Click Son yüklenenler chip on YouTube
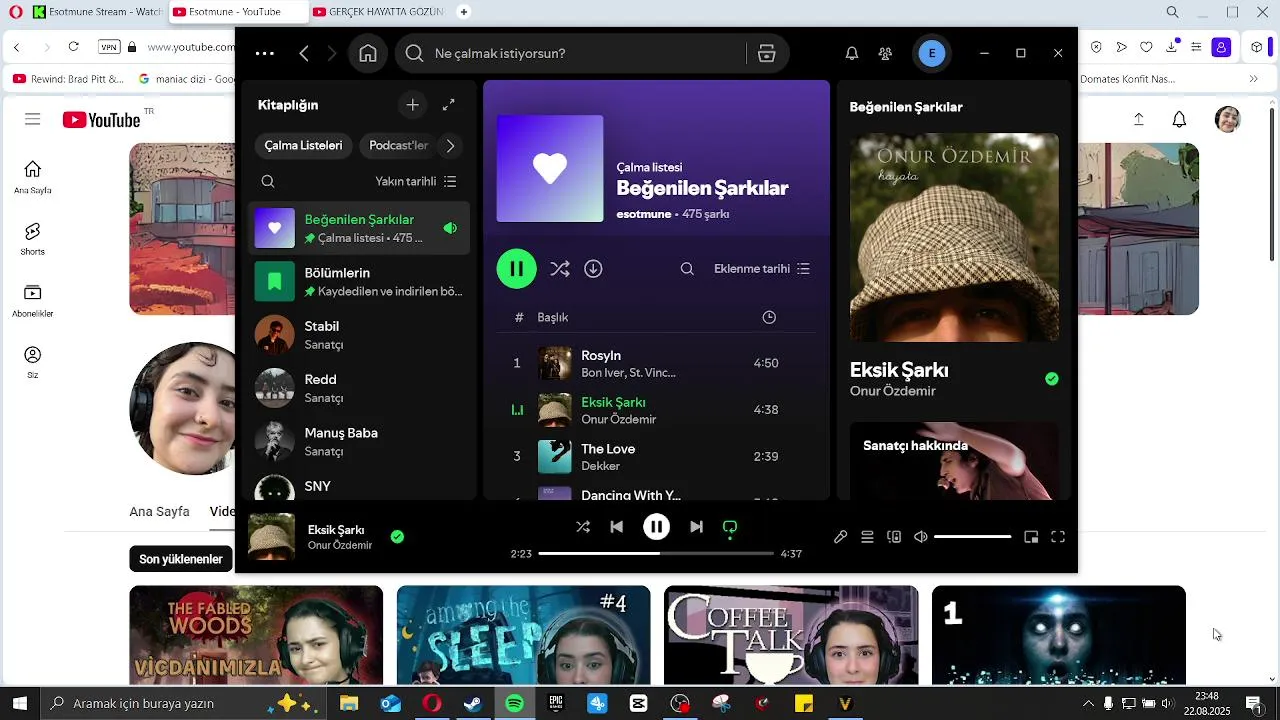 click(x=181, y=559)
